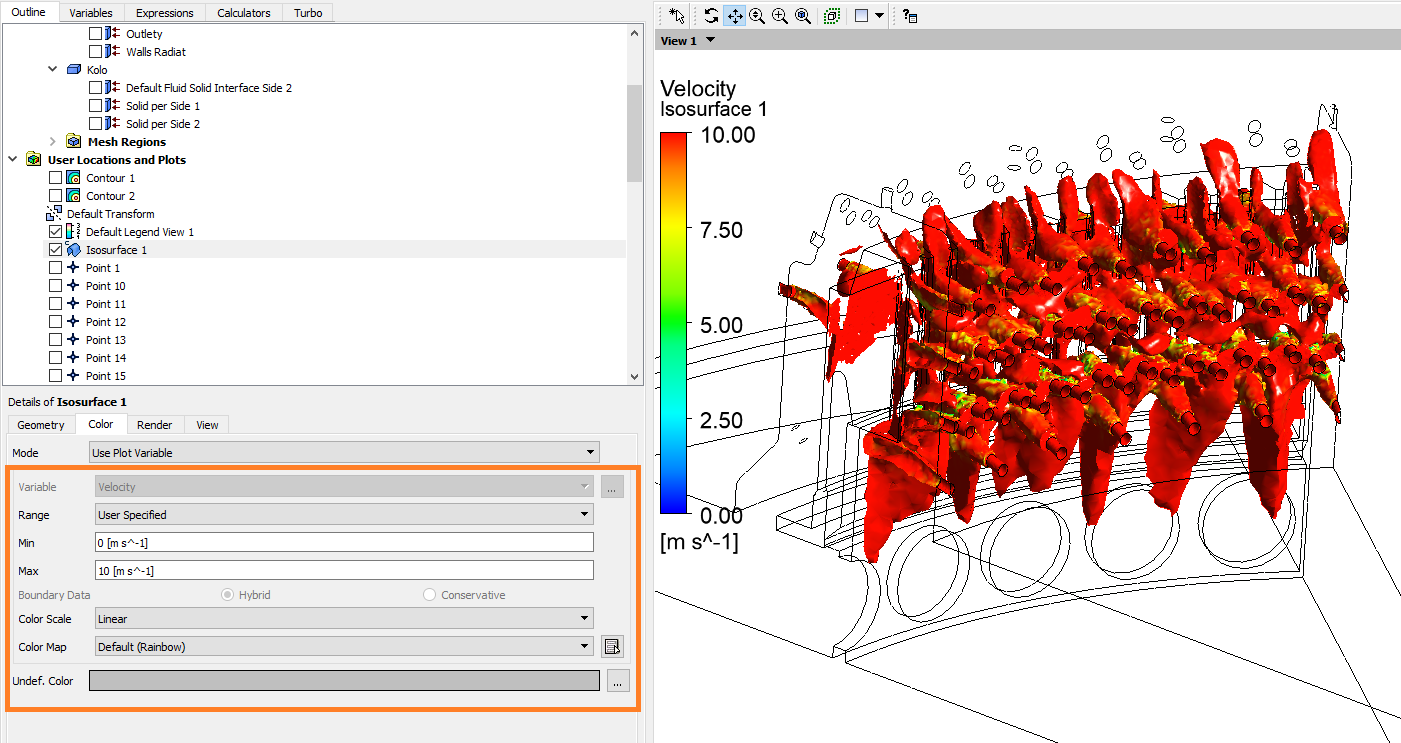Collapse the Kolo tree node
The width and height of the screenshot is (1401, 743).
coord(53,70)
